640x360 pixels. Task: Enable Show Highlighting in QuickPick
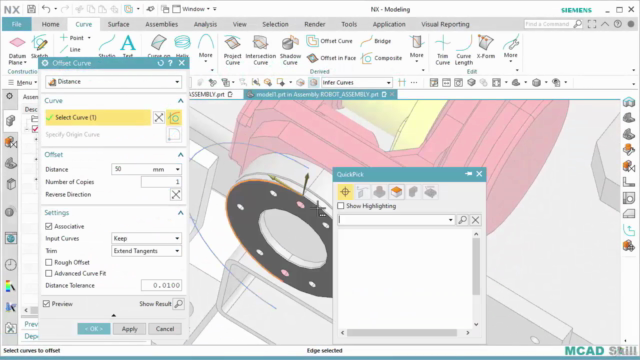click(x=341, y=206)
